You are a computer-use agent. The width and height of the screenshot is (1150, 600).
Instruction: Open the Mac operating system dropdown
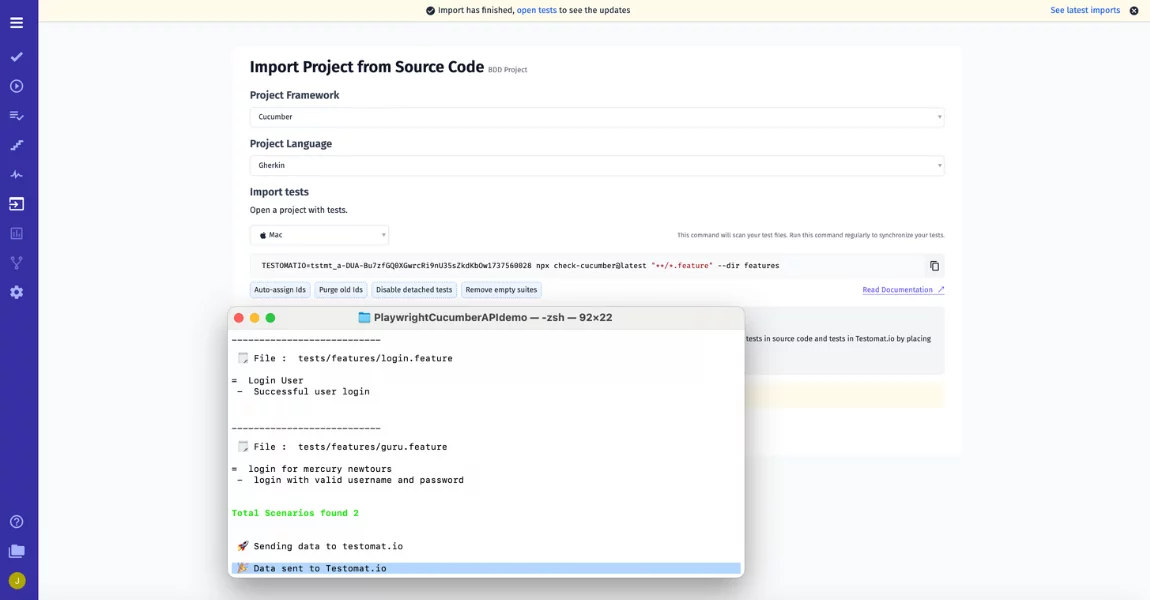click(x=319, y=235)
